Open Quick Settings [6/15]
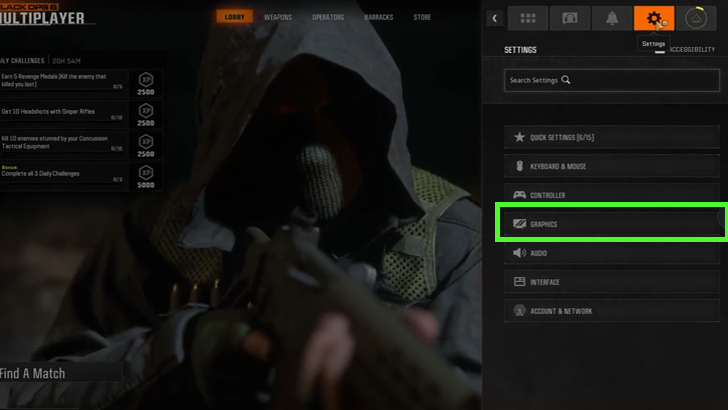Image resolution: width=728 pixels, height=410 pixels. pos(612,137)
